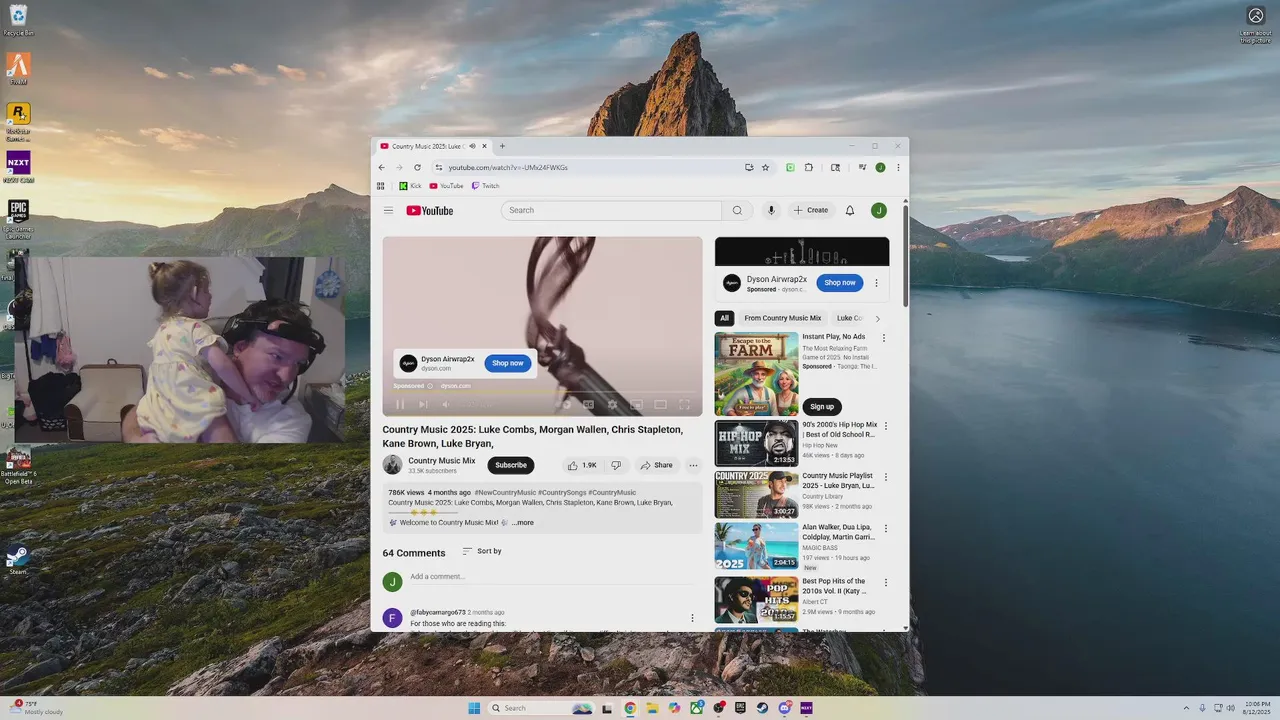Viewport: 1280px width, 720px height.
Task: Open Chrome extensions puzzle icon
Action: click(808, 167)
